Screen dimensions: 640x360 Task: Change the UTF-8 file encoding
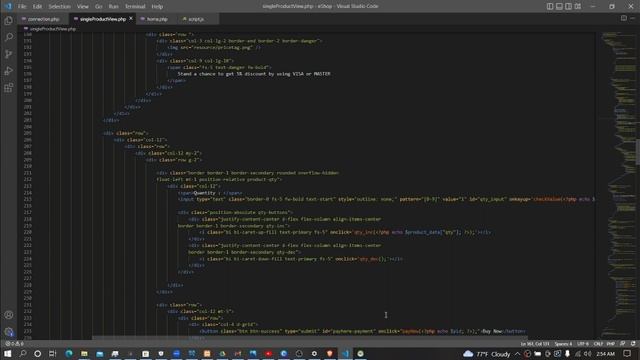tap(583, 344)
